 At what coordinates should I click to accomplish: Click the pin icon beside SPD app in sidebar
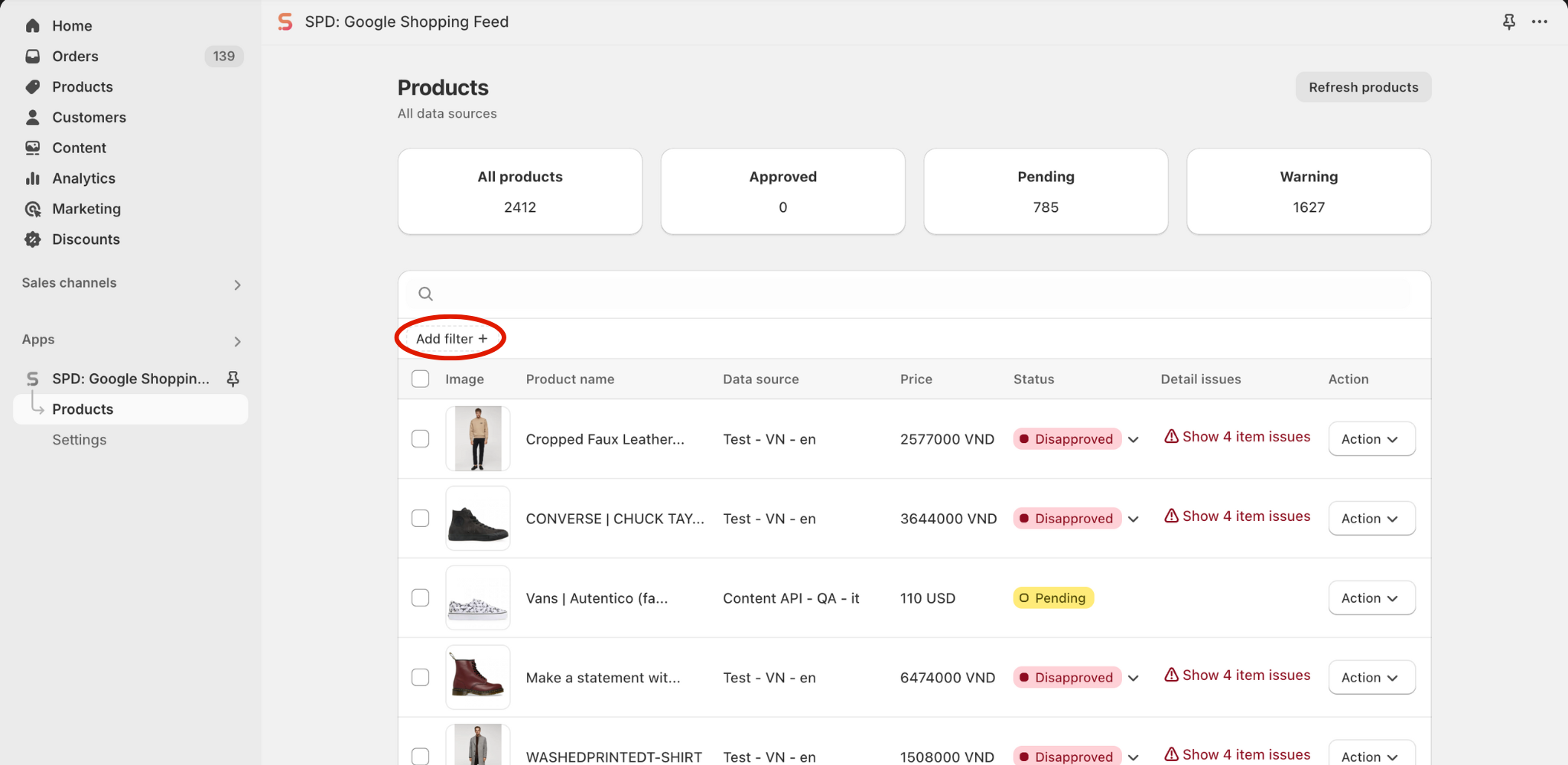[233, 379]
